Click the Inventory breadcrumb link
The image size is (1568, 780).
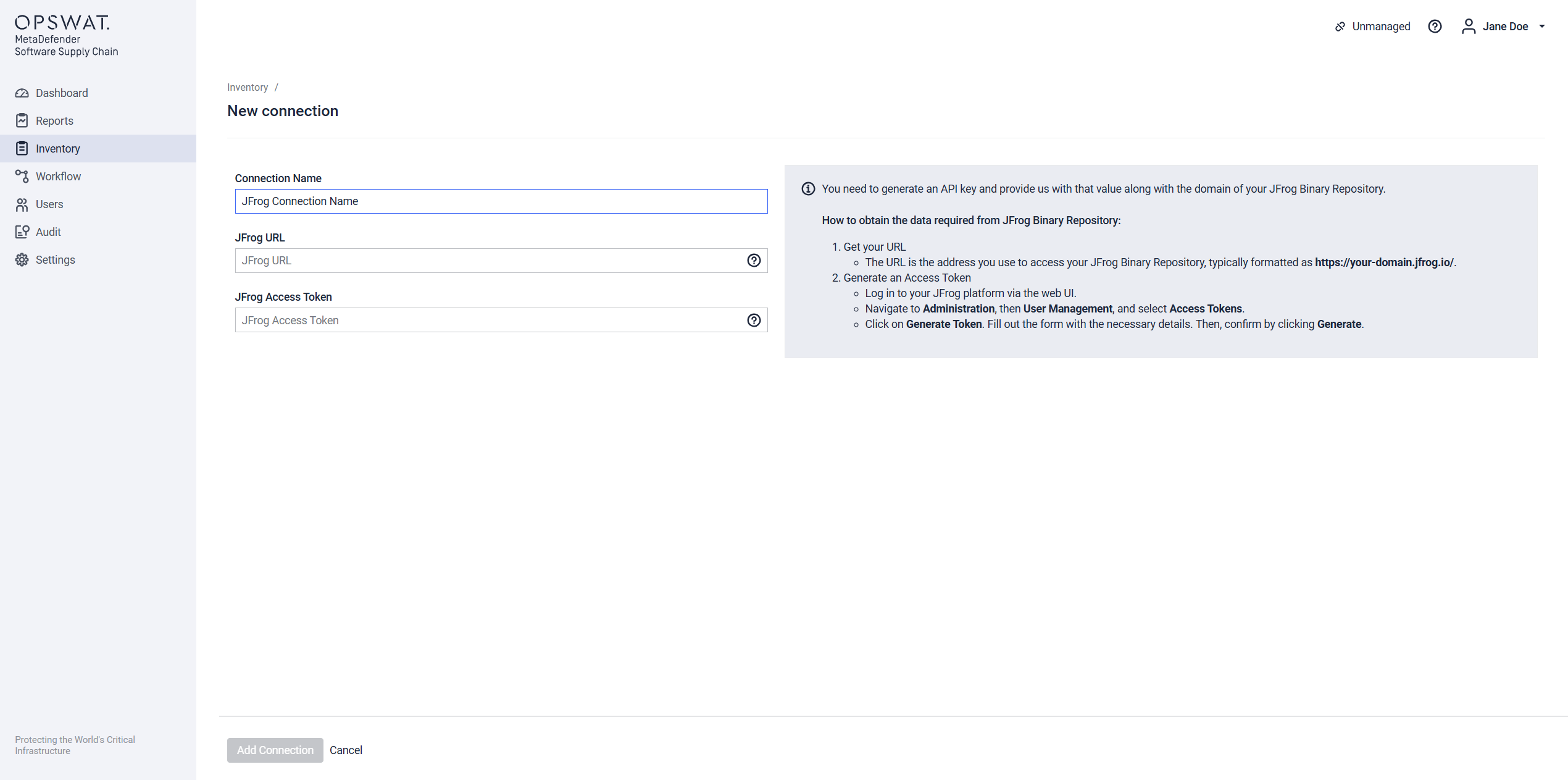click(248, 88)
